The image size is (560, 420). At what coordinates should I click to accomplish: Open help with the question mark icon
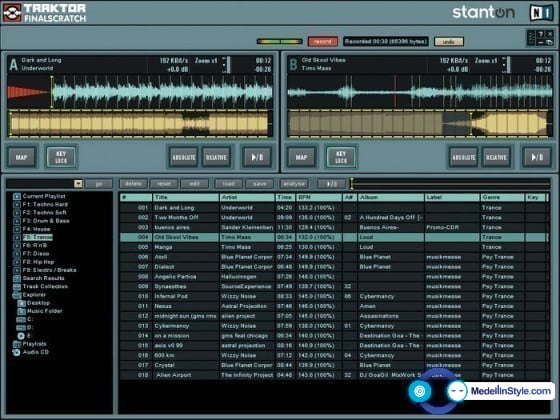(x=541, y=34)
